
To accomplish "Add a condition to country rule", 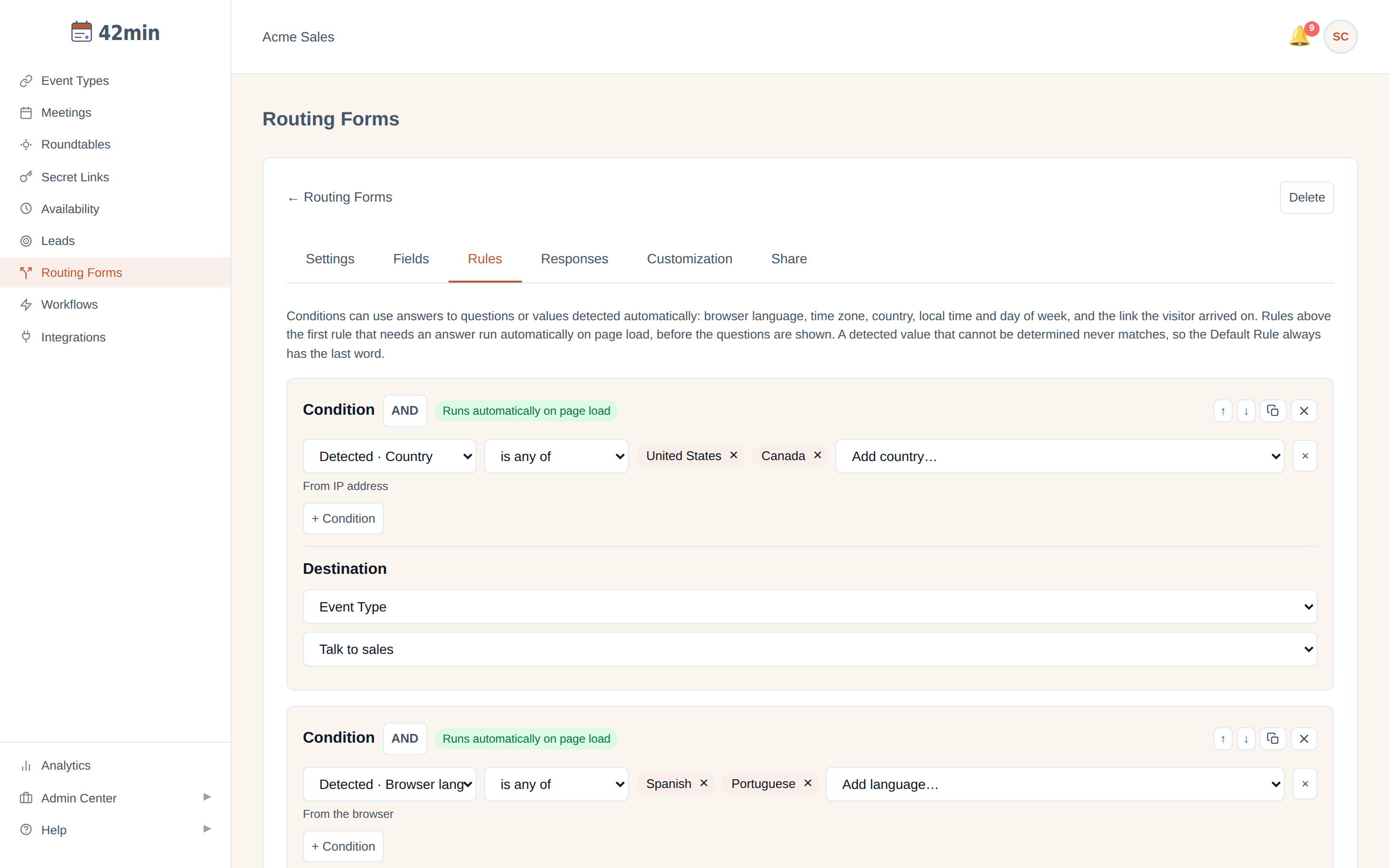I will coord(343,518).
